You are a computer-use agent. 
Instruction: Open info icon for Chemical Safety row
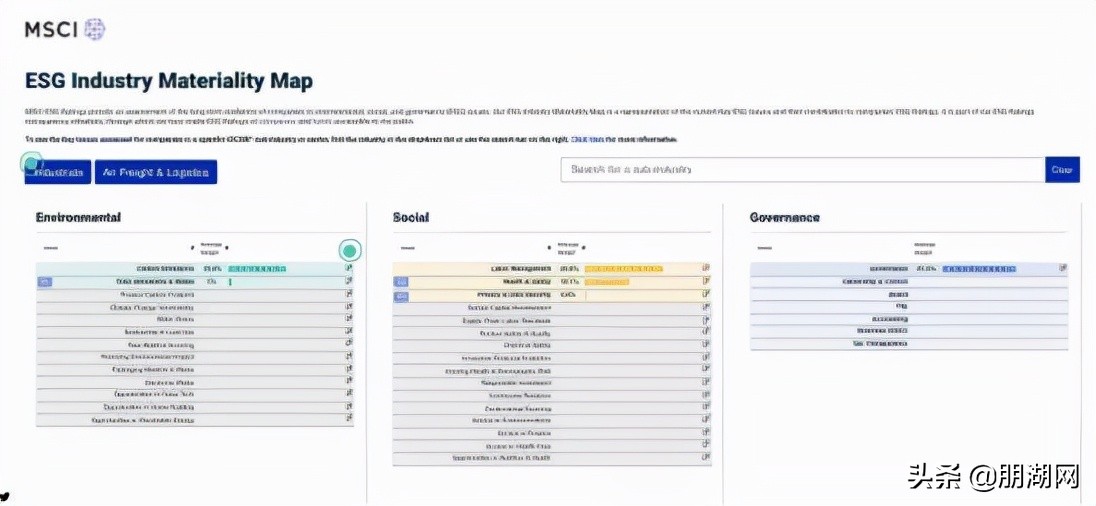[x=706, y=345]
